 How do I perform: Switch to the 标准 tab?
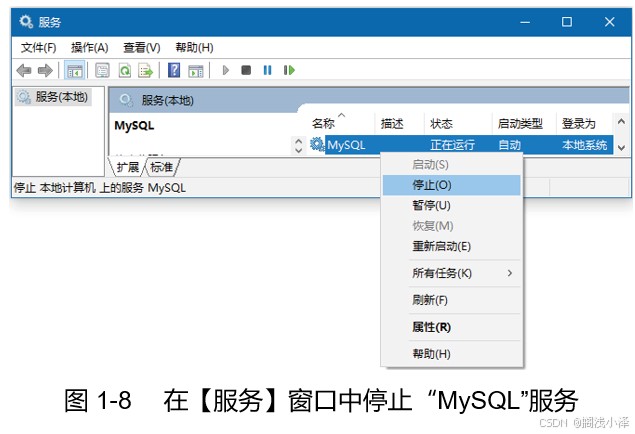click(x=162, y=167)
